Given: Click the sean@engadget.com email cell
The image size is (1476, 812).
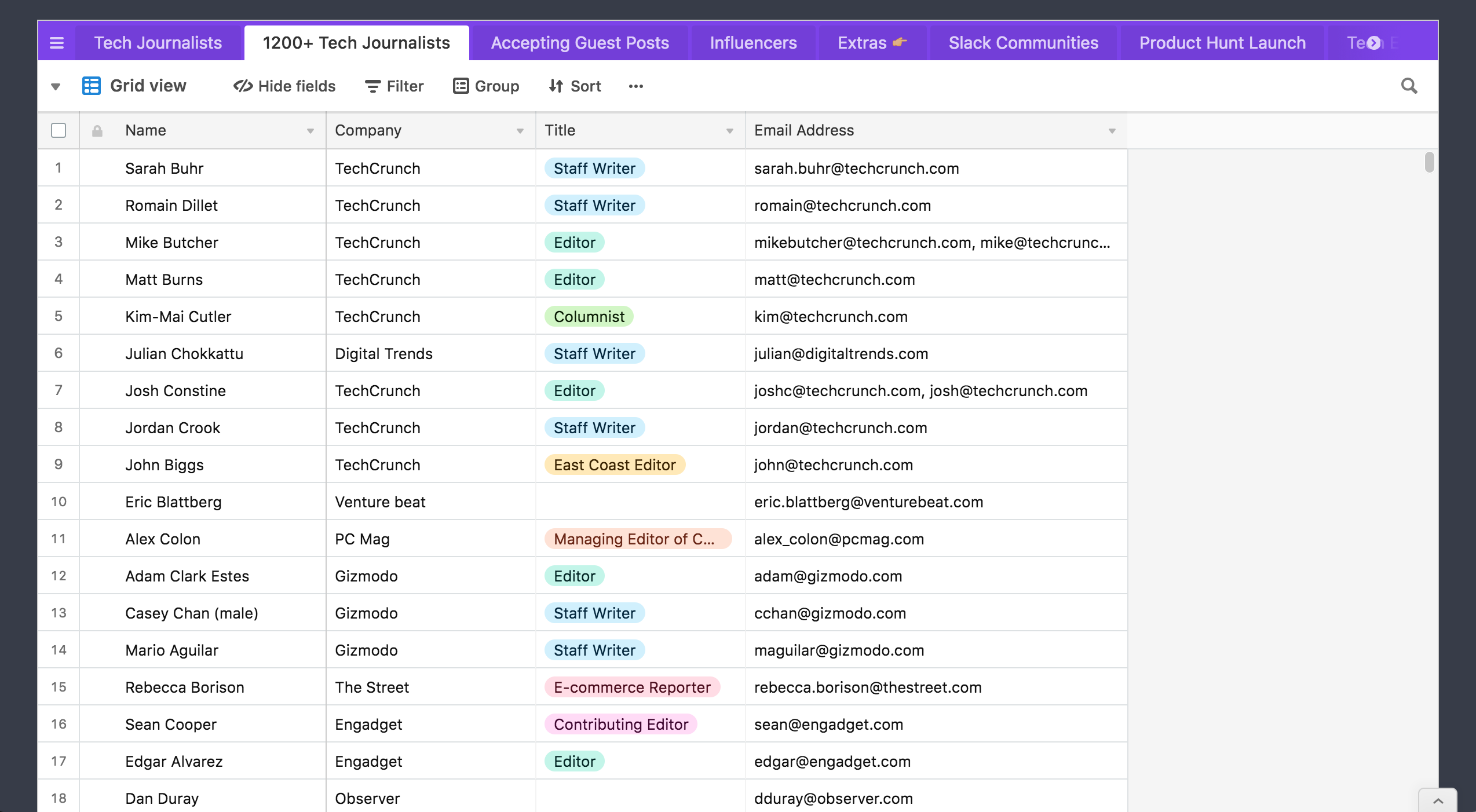Looking at the screenshot, I should 936,725.
